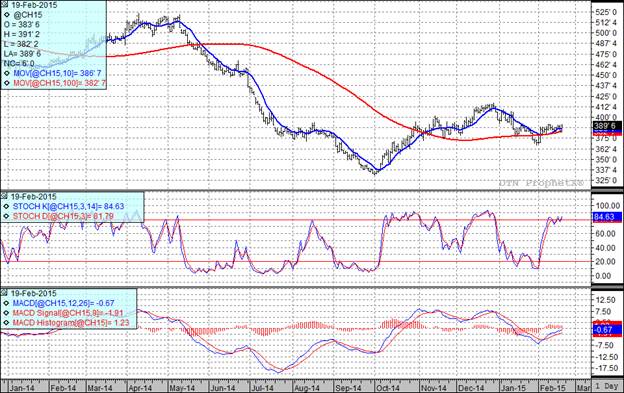Image resolution: width=624 pixels, height=393 pixels.
Task: Click Dec-14 on the time axis
Action: pos(471,388)
